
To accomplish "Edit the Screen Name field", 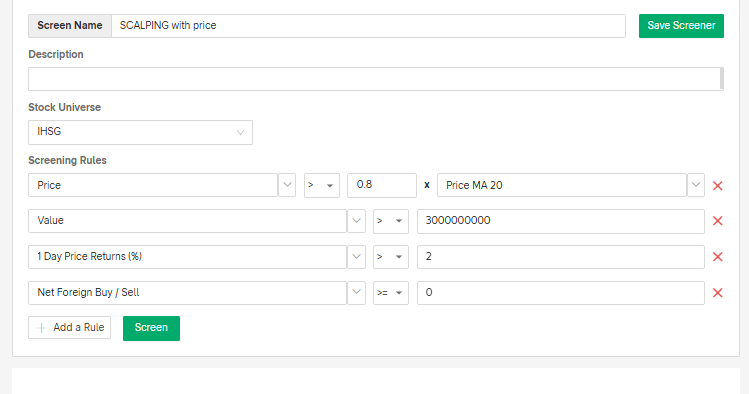I will (368, 26).
